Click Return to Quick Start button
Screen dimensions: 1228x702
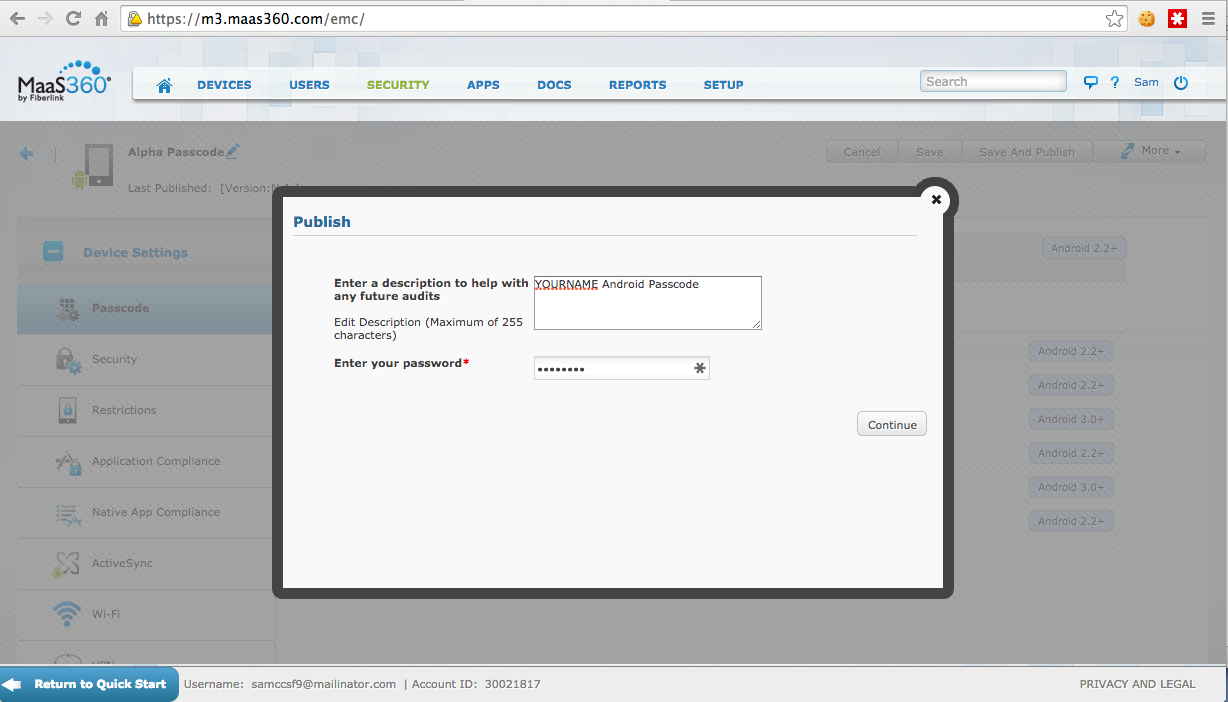click(89, 684)
